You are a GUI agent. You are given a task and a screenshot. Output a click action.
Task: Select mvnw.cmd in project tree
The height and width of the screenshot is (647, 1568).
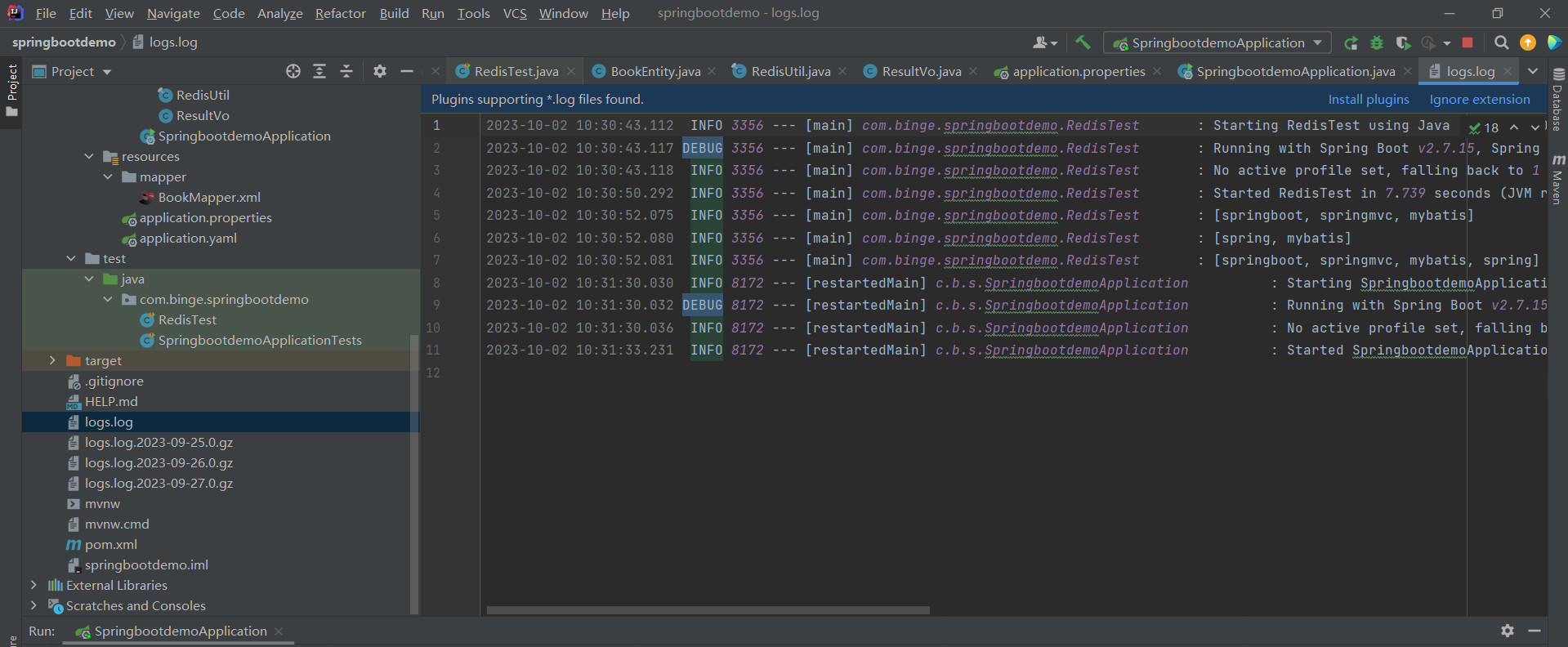point(117,524)
